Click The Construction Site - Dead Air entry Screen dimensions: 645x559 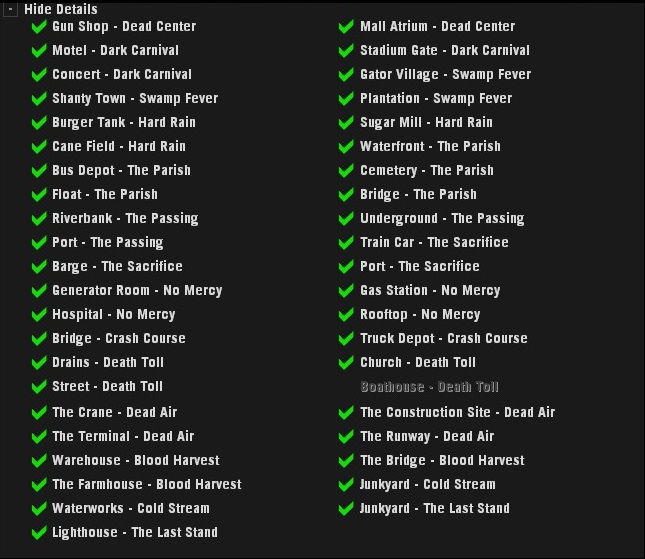pyautogui.click(x=457, y=412)
